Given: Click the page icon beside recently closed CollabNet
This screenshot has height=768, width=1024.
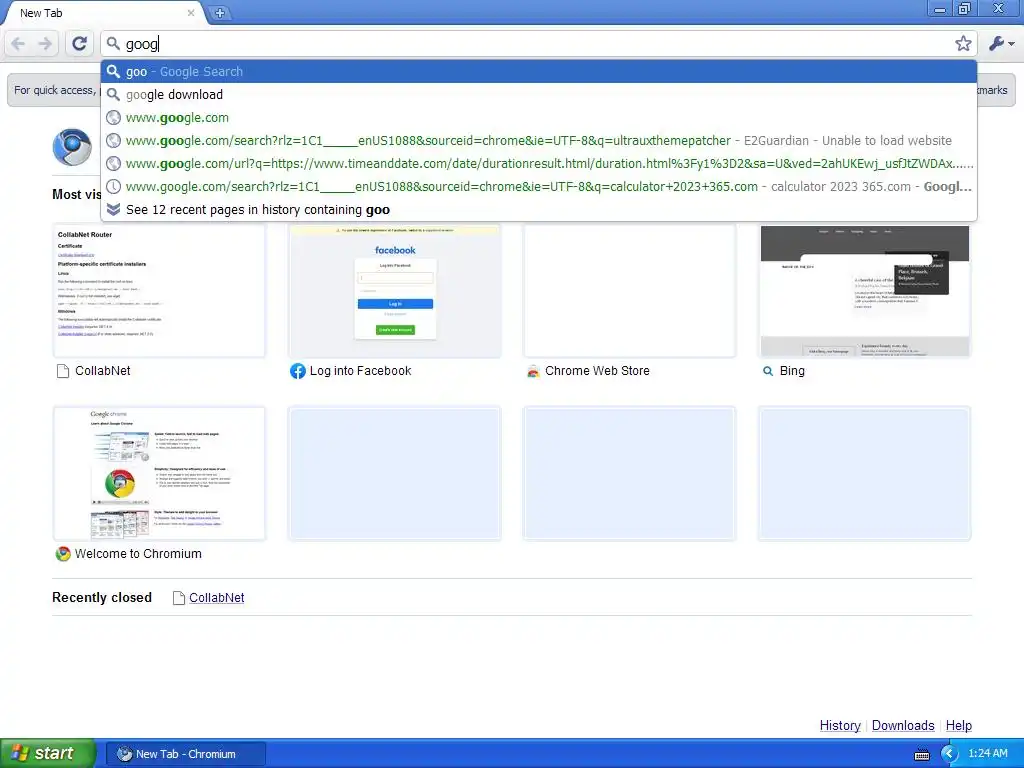Looking at the screenshot, I should click(178, 598).
